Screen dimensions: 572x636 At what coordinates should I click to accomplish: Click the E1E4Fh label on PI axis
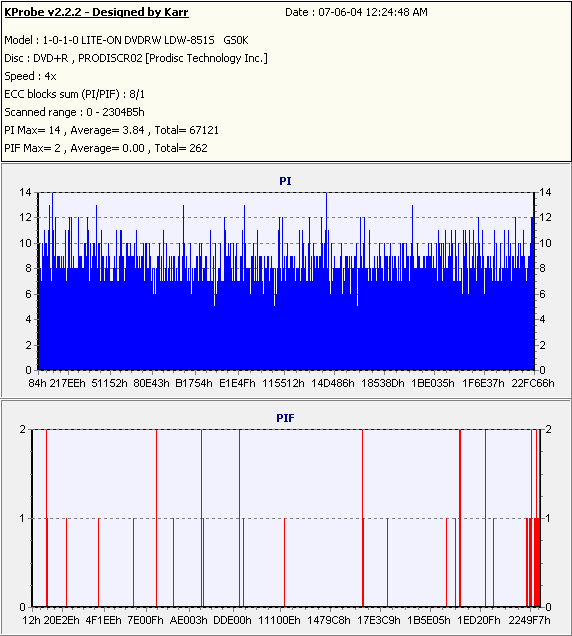tap(237, 383)
